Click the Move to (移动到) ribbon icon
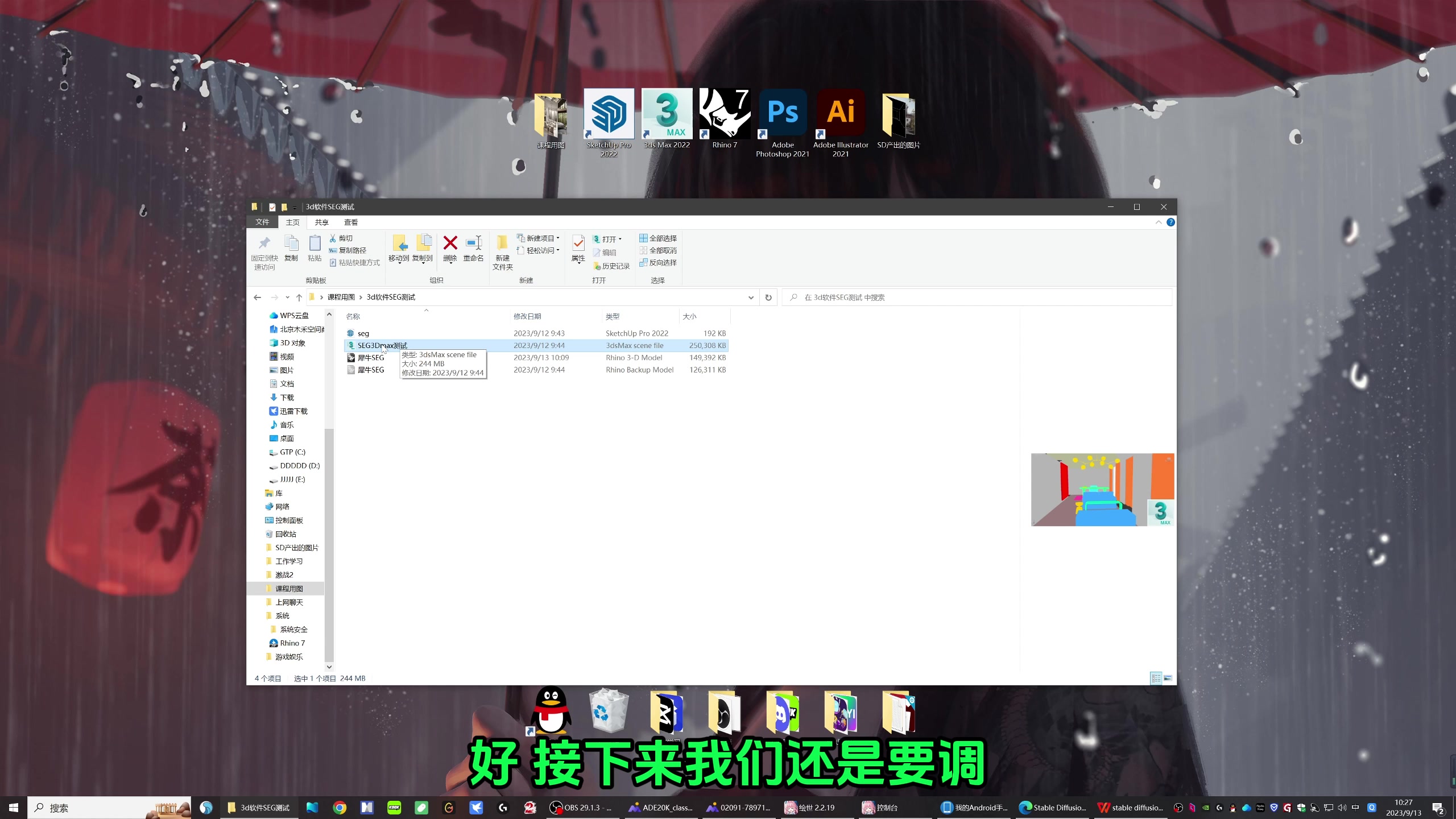 [399, 243]
